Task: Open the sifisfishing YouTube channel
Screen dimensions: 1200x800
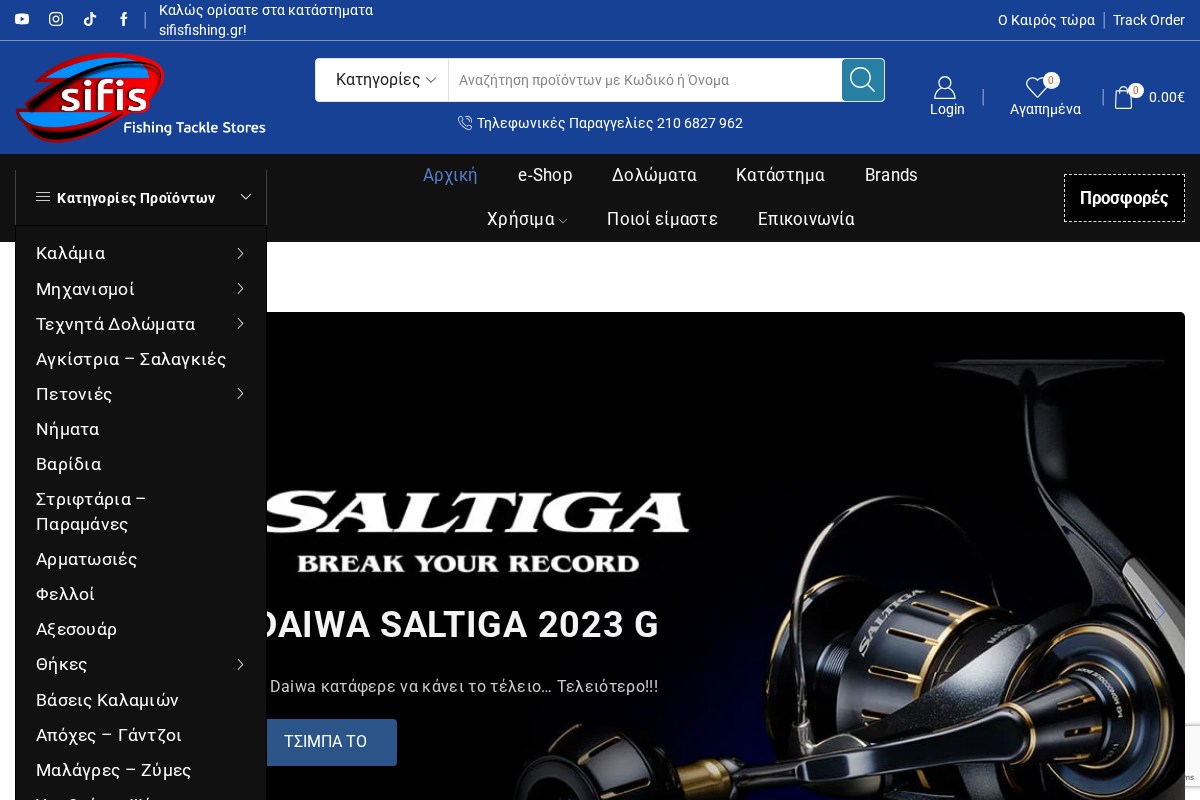Action: tap(22, 19)
